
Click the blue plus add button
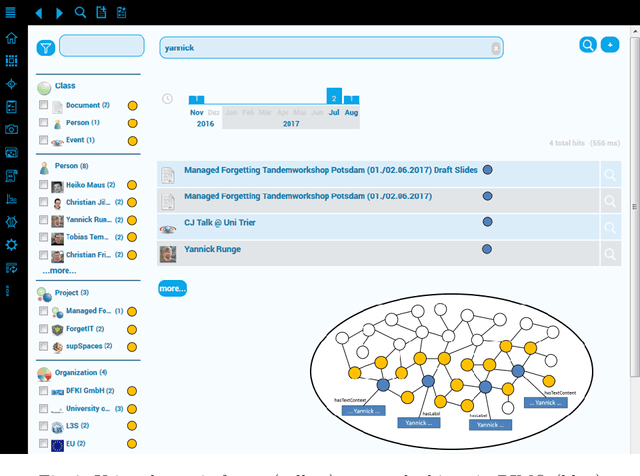click(x=610, y=45)
